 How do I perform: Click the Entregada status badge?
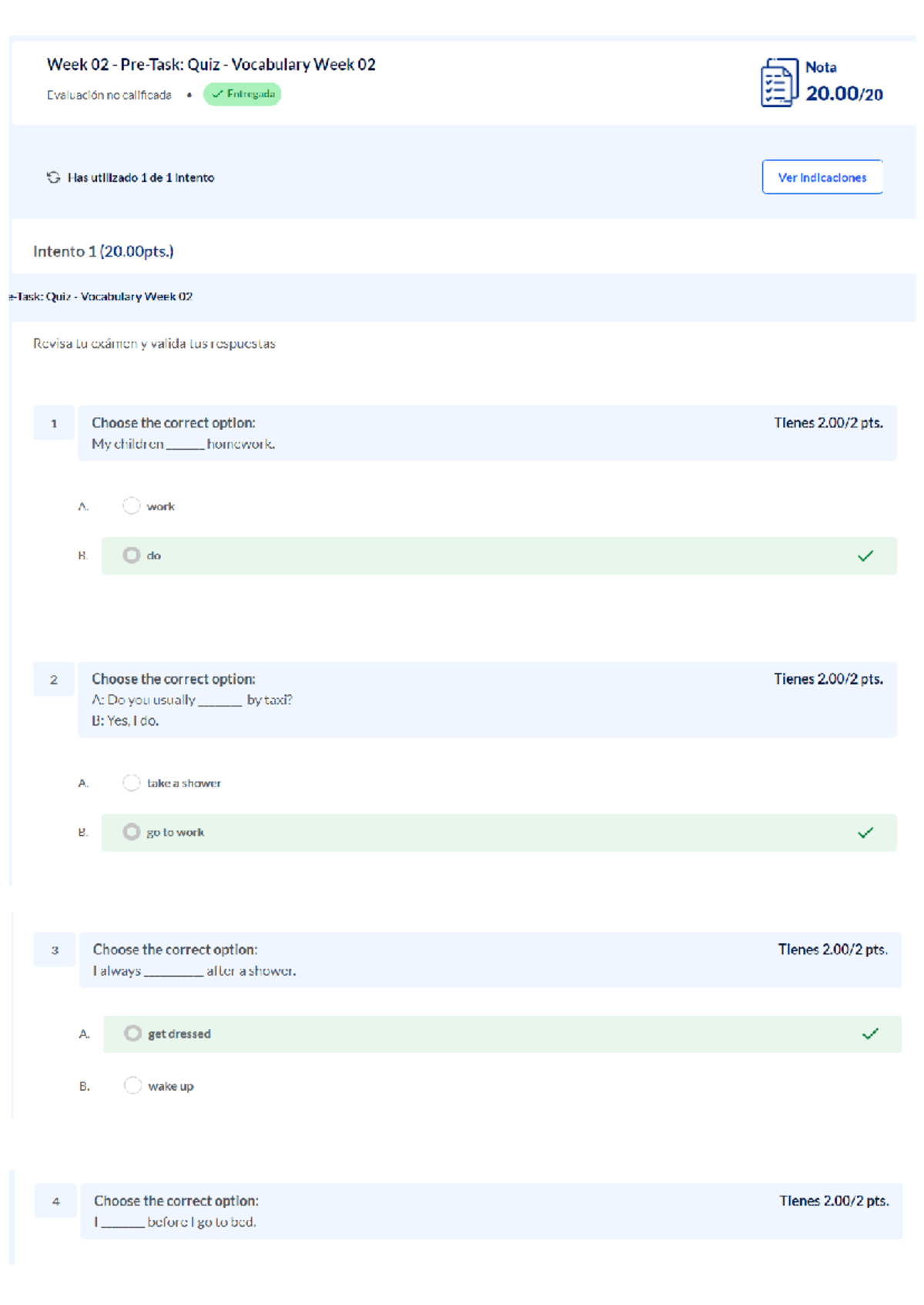(242, 94)
